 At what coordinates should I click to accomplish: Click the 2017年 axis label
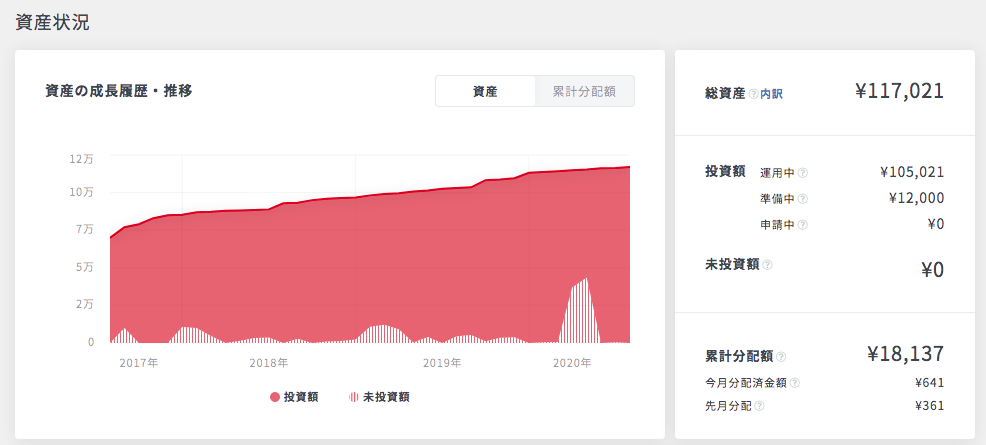pyautogui.click(x=139, y=363)
